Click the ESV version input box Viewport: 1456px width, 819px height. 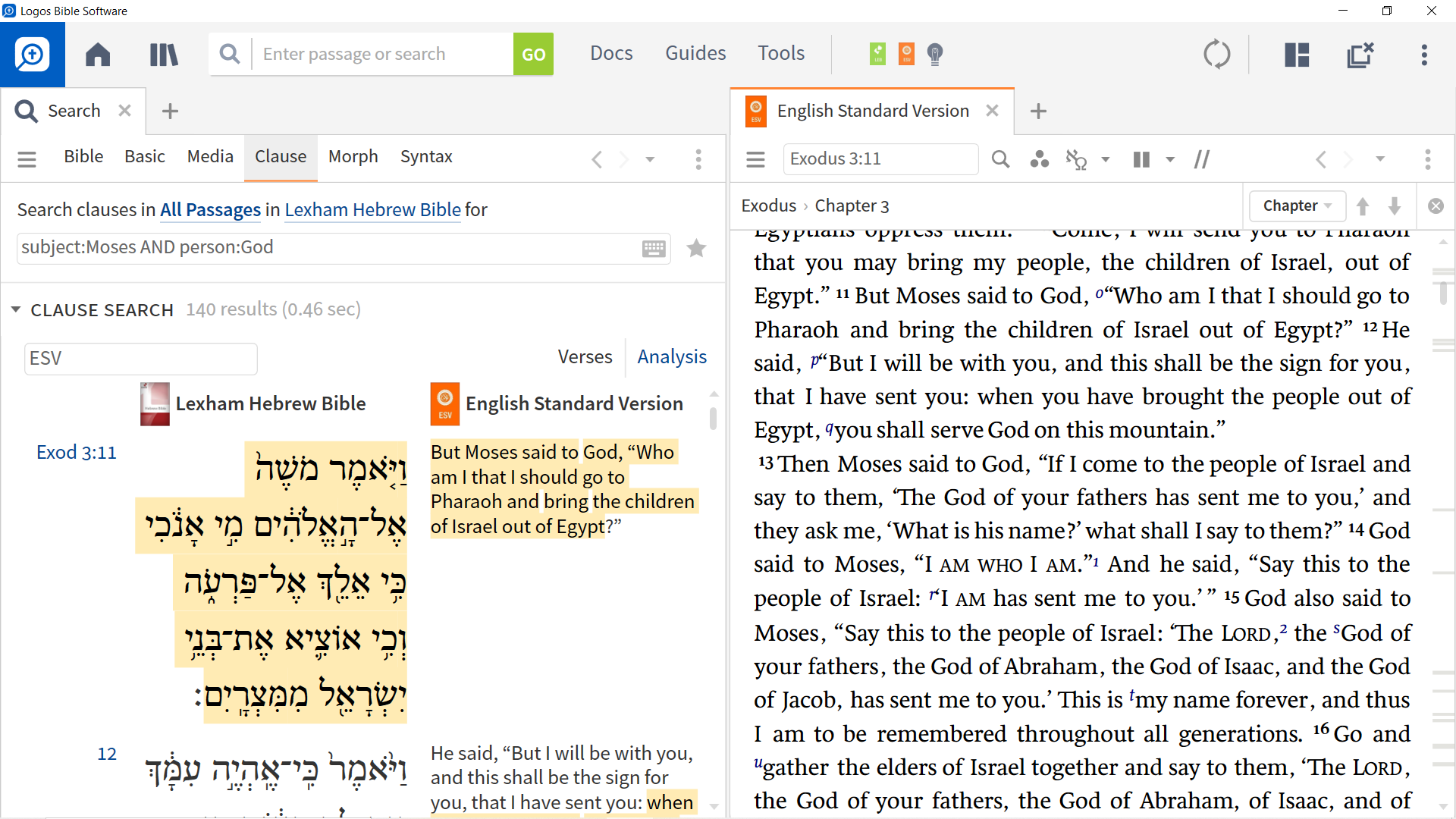coord(141,359)
